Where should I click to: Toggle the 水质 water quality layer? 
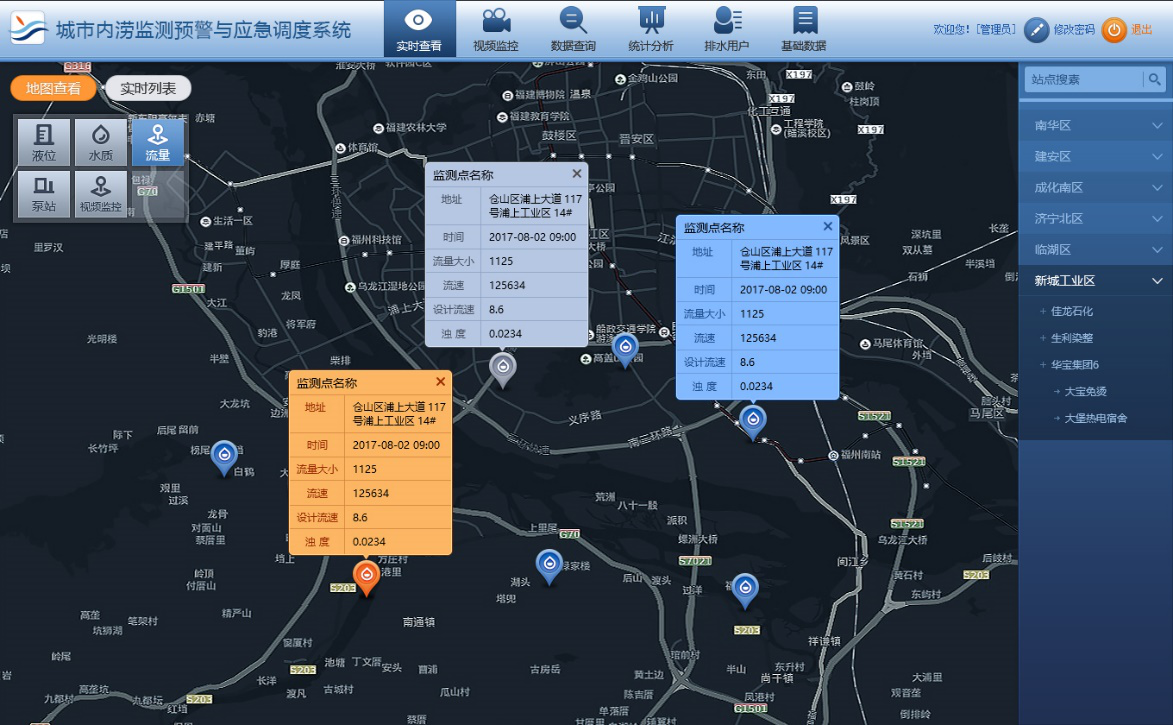[x=101, y=142]
